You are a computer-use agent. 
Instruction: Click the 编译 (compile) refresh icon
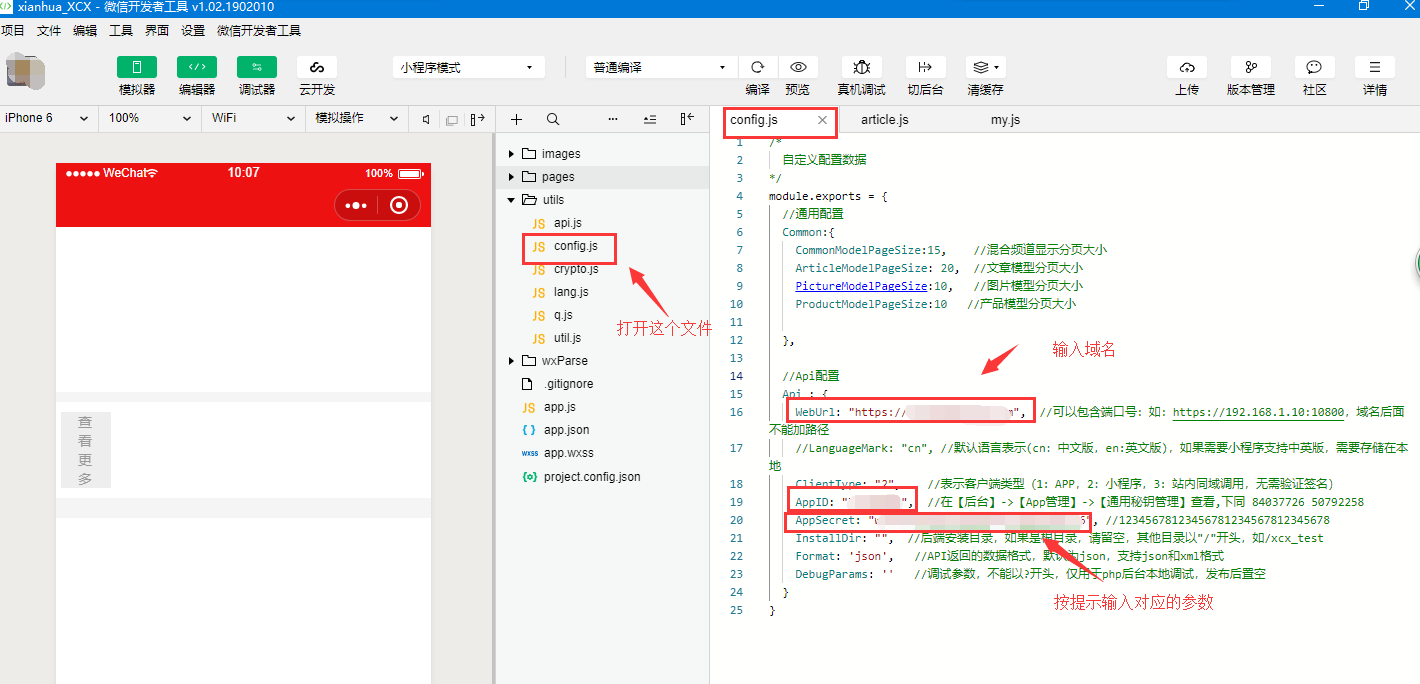758,67
